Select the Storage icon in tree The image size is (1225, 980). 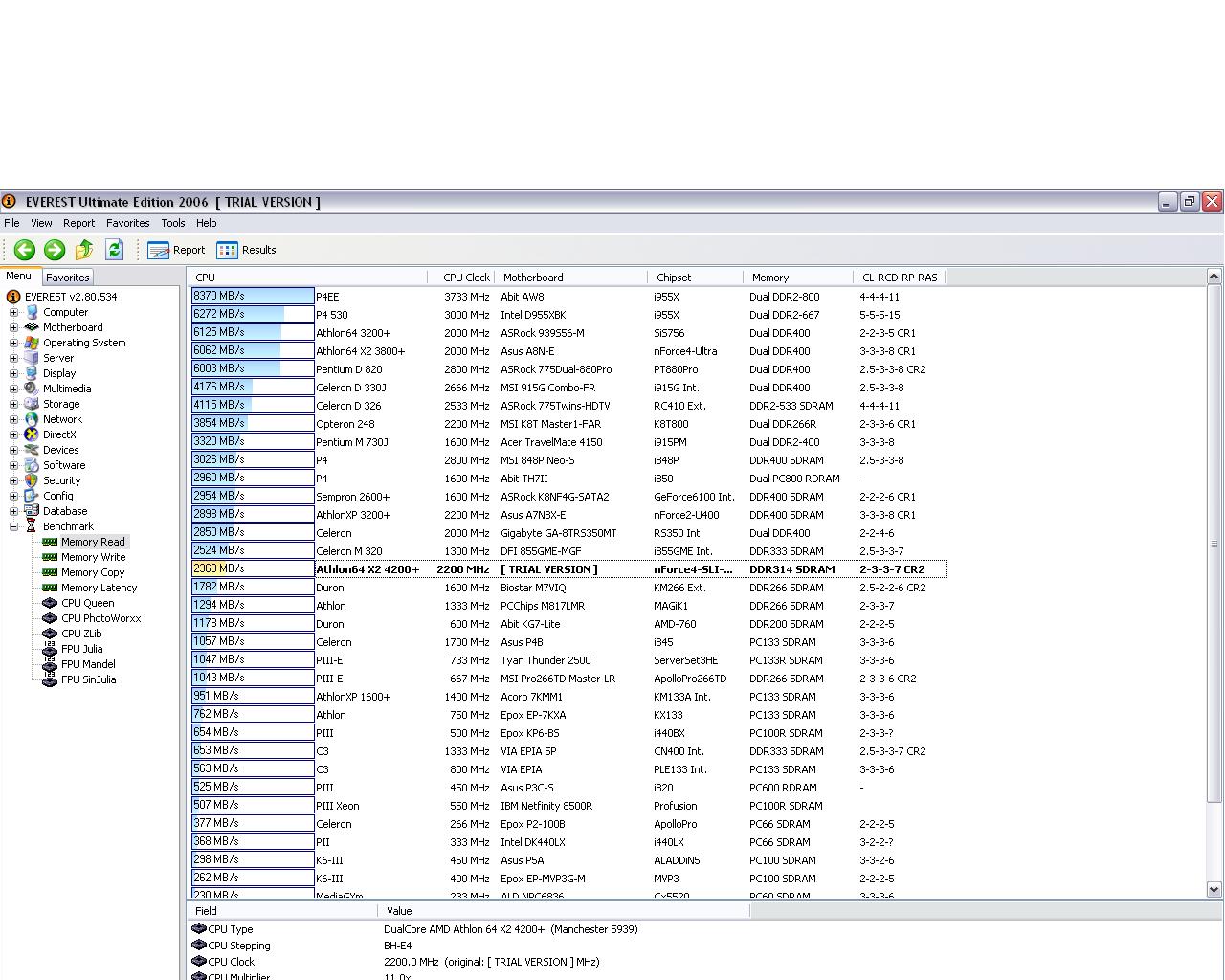[32, 404]
